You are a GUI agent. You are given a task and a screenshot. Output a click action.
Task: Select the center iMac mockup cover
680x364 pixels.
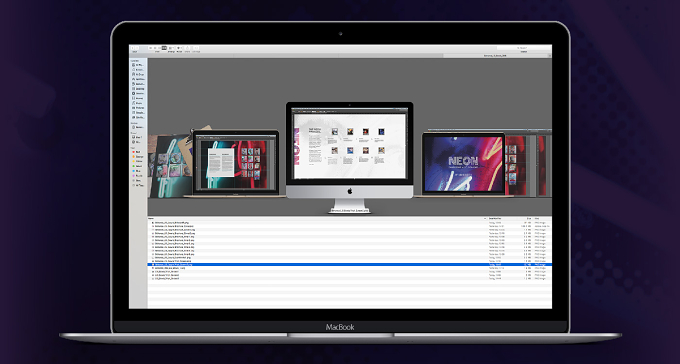[350, 156]
